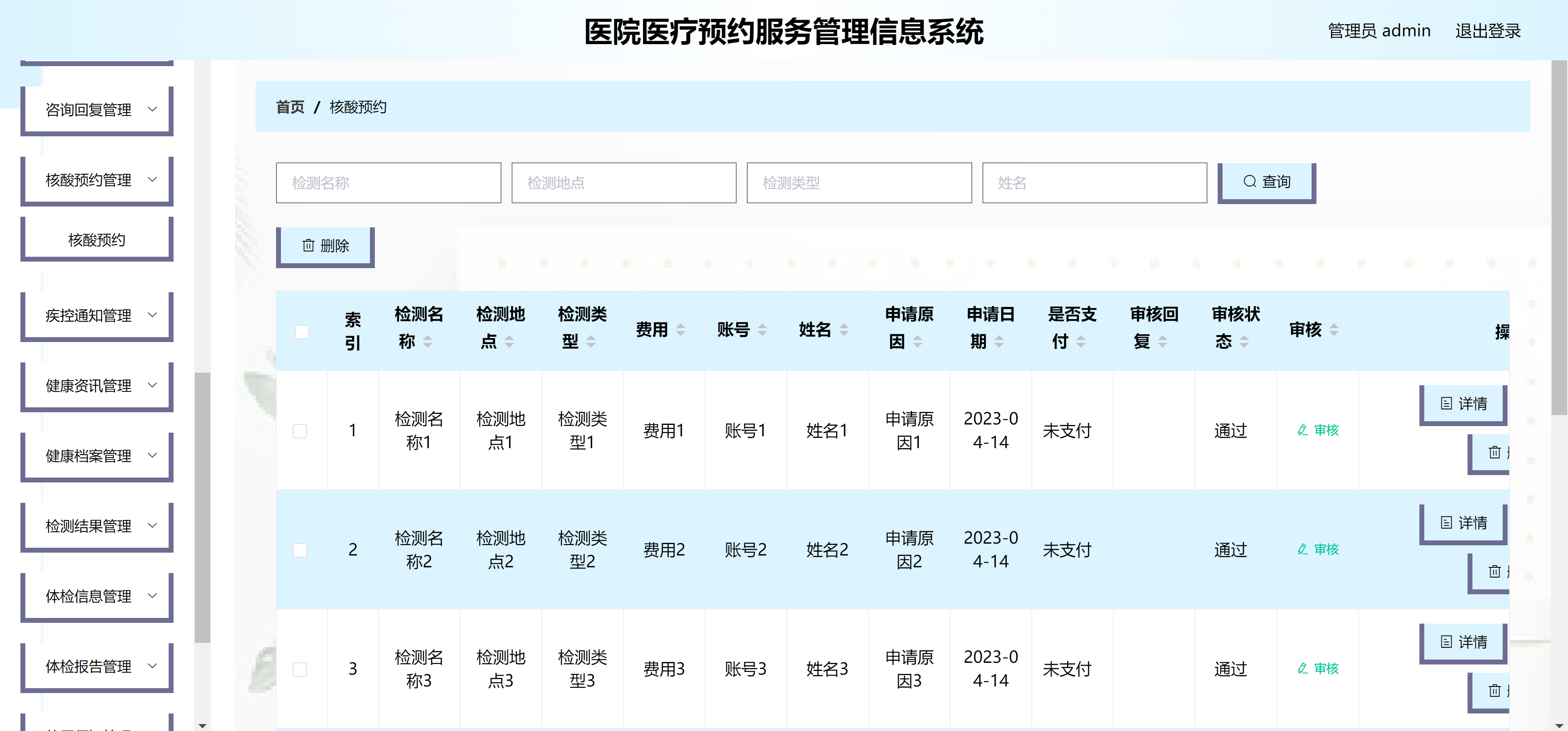1568x731 pixels.
Task: Click 退出登录 to log out
Action: (1488, 31)
